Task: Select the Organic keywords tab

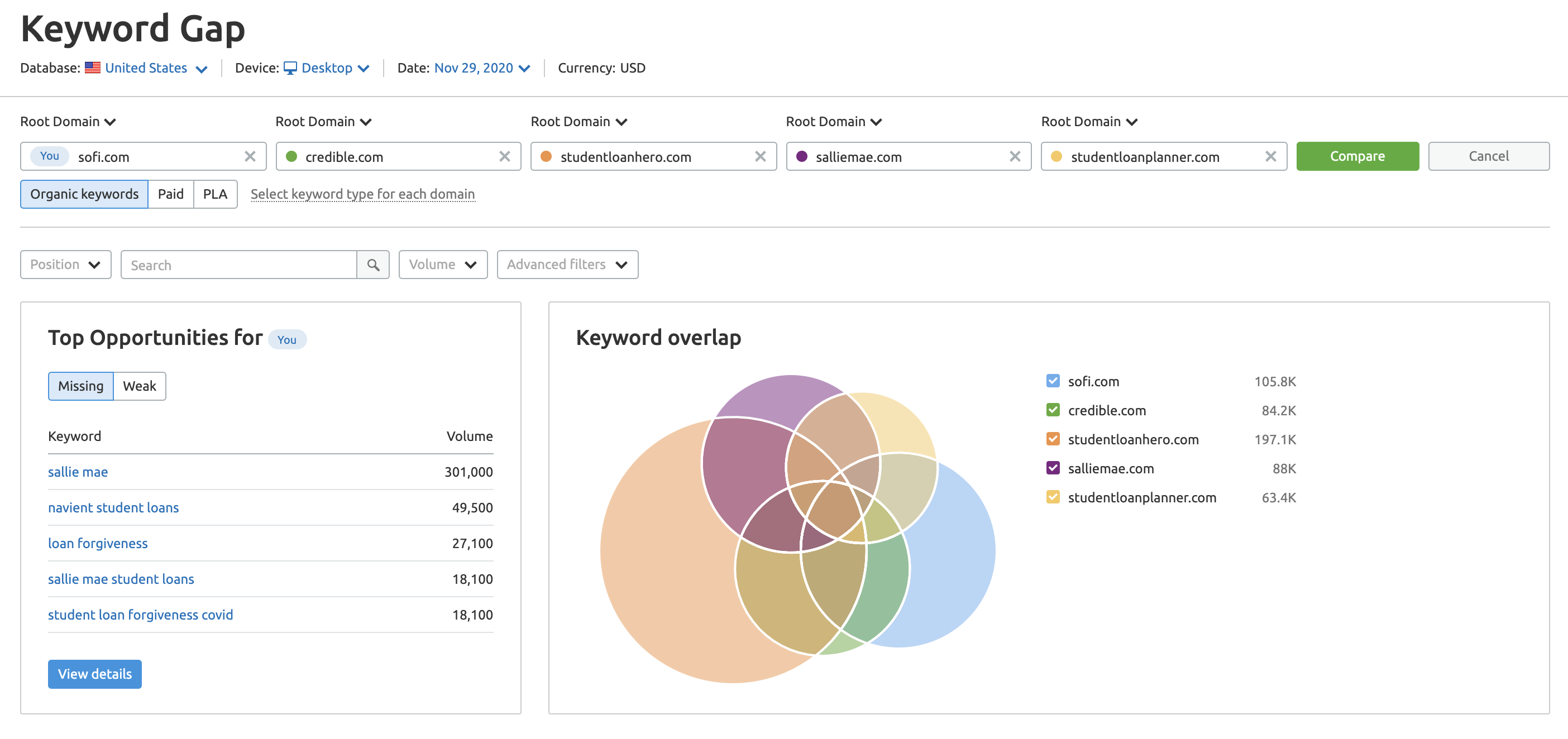Action: (85, 194)
